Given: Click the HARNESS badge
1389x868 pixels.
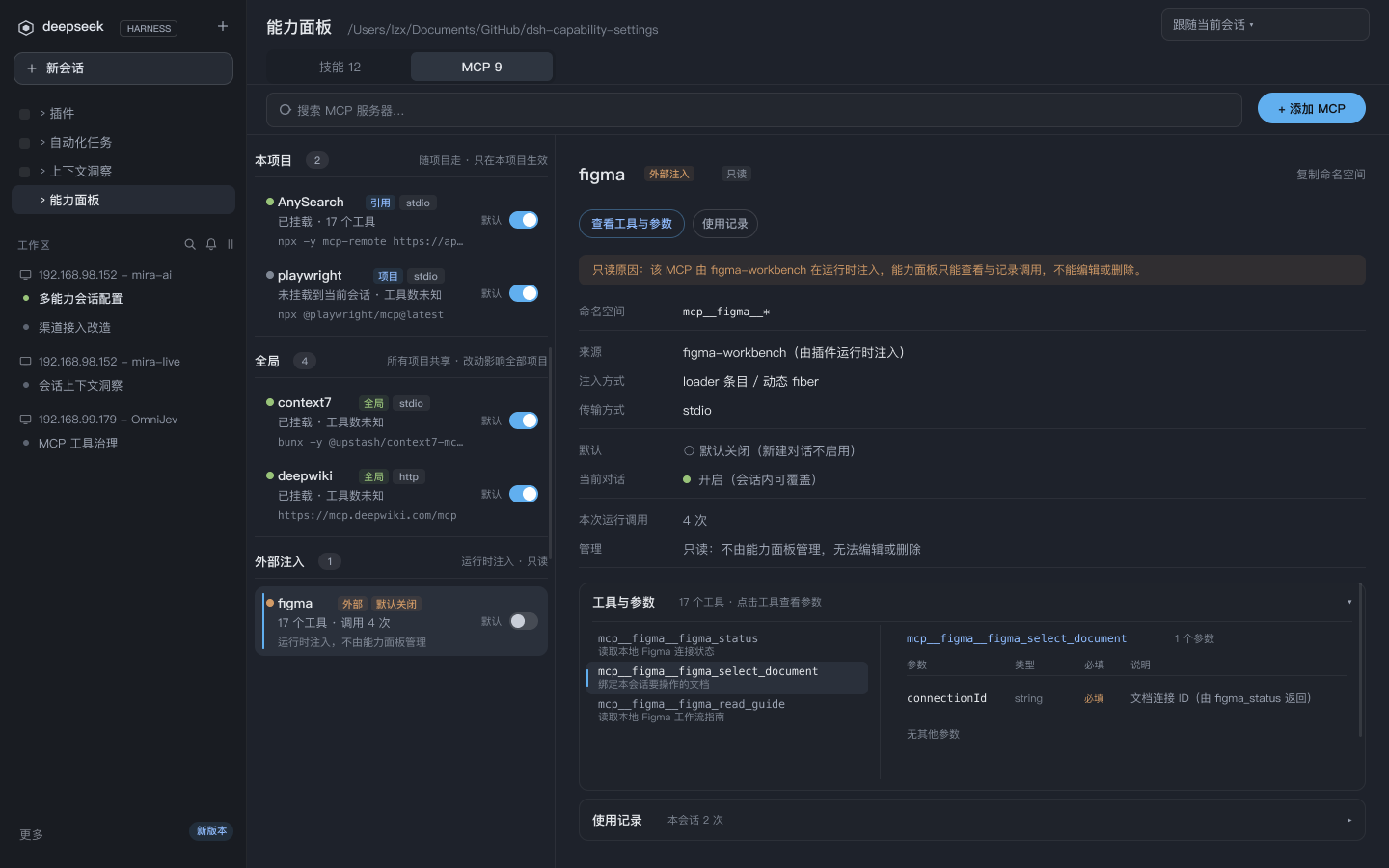Looking at the screenshot, I should [149, 28].
